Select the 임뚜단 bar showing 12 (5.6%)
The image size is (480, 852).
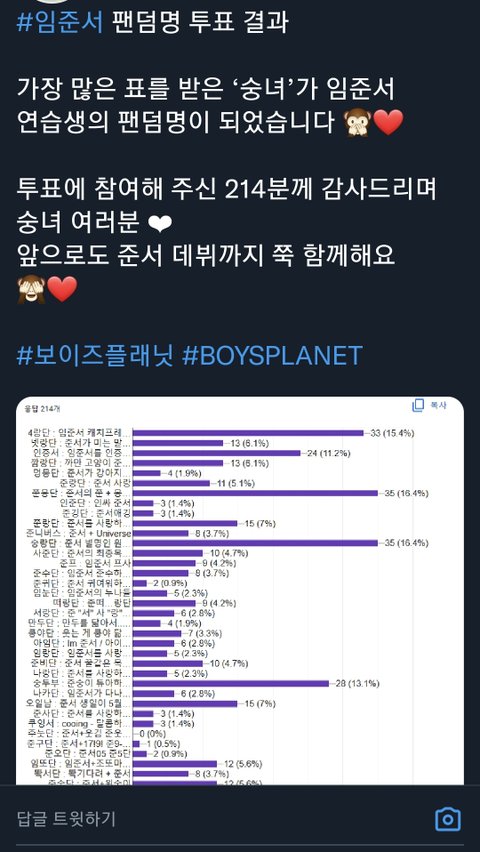coord(174,763)
